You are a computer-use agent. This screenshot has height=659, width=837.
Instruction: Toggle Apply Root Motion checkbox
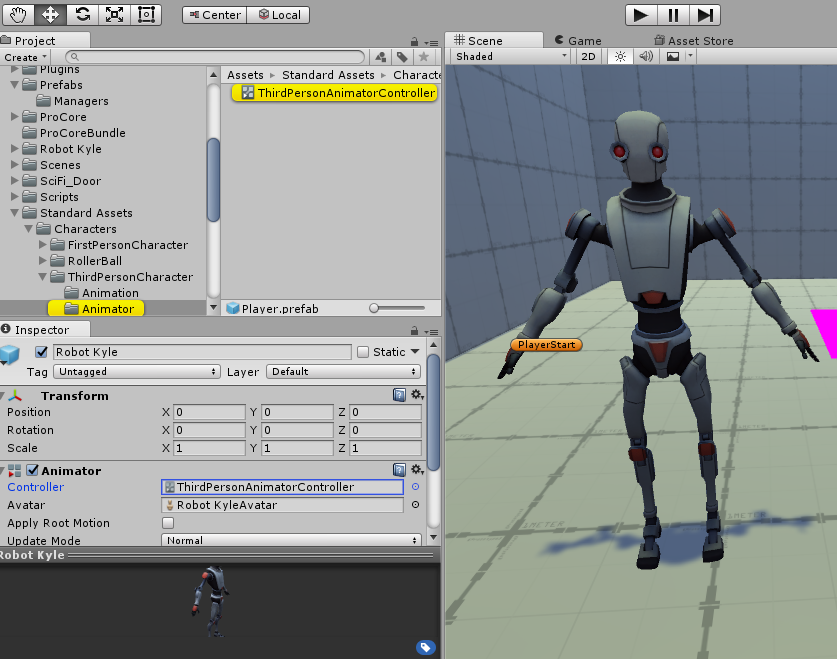pos(168,522)
